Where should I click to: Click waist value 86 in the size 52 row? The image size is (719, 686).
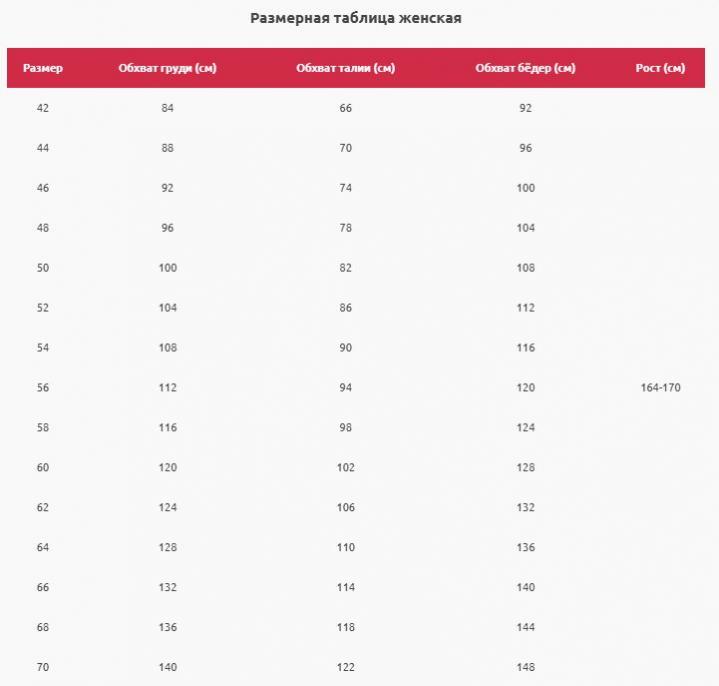346,308
